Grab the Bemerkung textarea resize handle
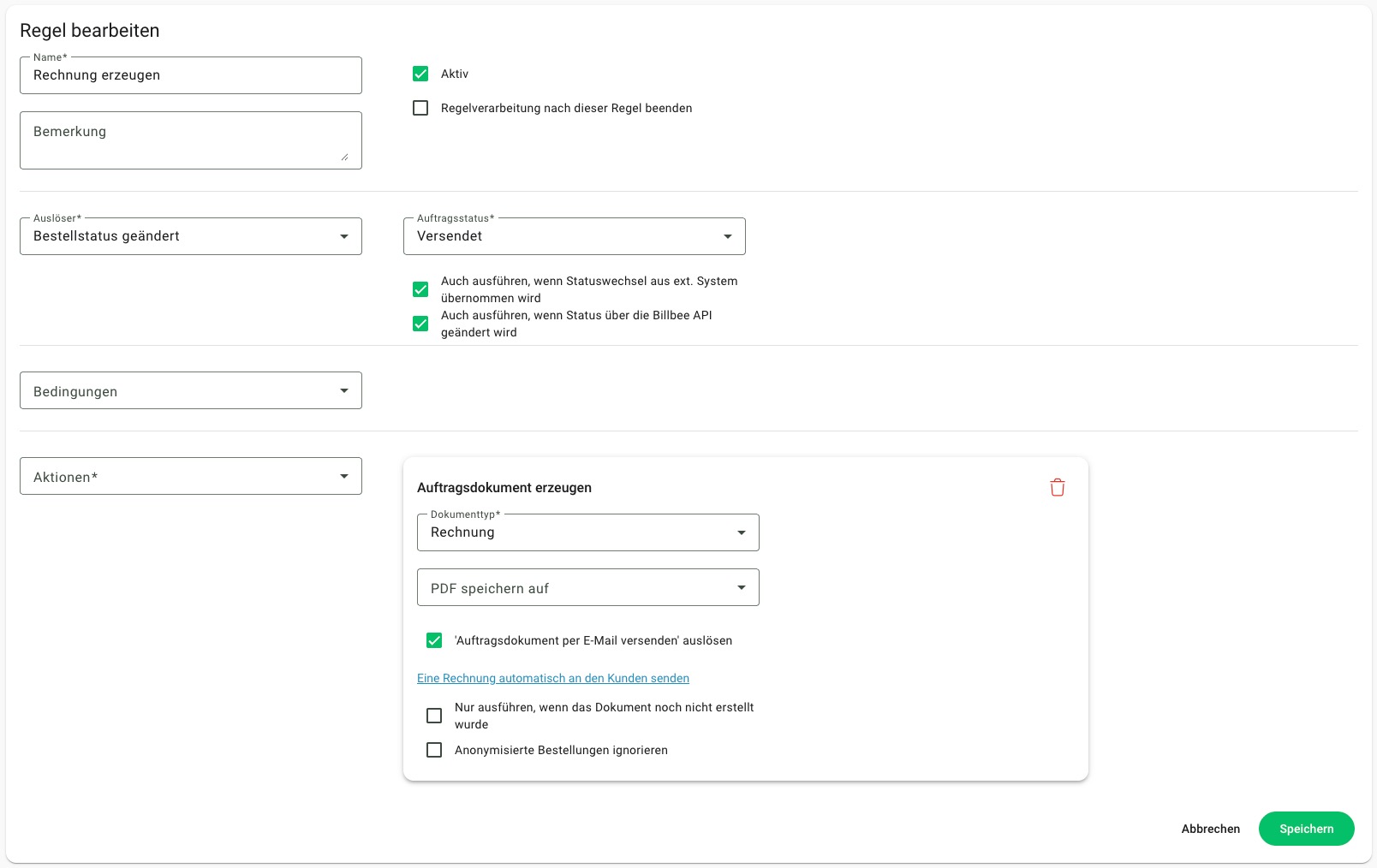The image size is (1377, 868). click(344, 157)
